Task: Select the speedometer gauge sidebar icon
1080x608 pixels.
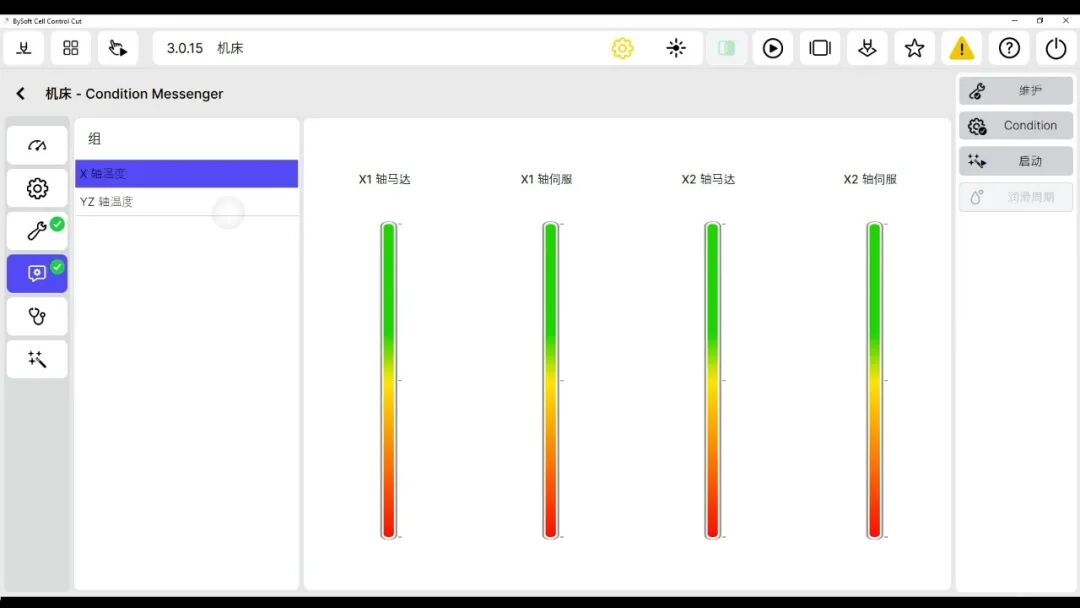Action: (37, 145)
